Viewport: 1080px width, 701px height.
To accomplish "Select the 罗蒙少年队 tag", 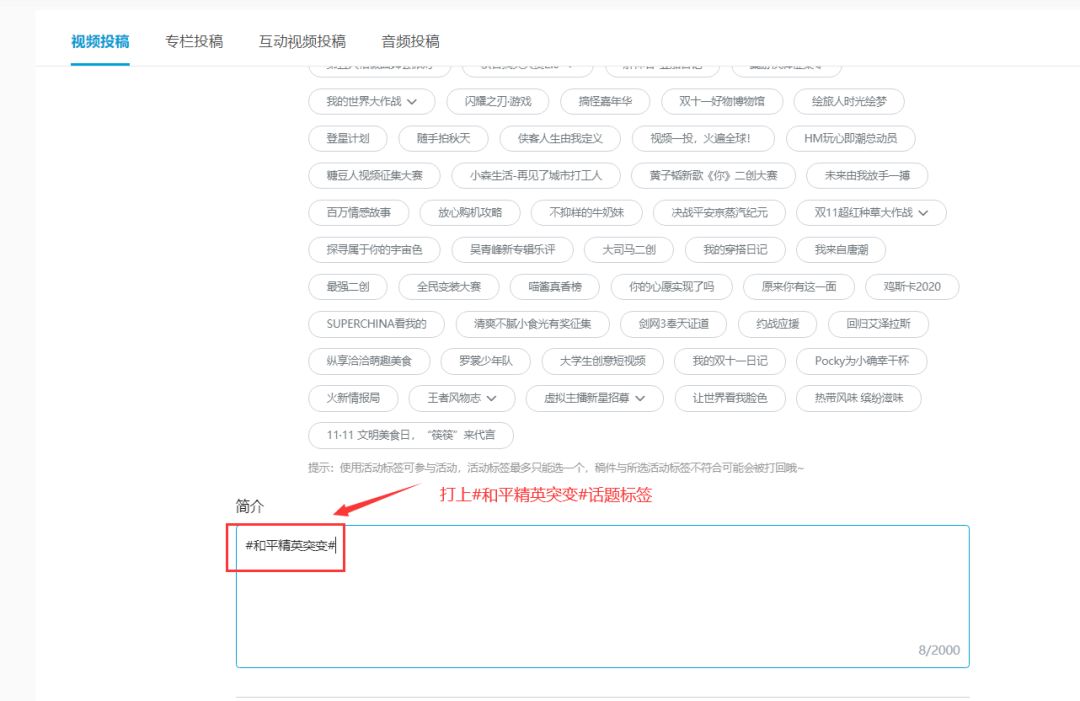I will coord(486,362).
